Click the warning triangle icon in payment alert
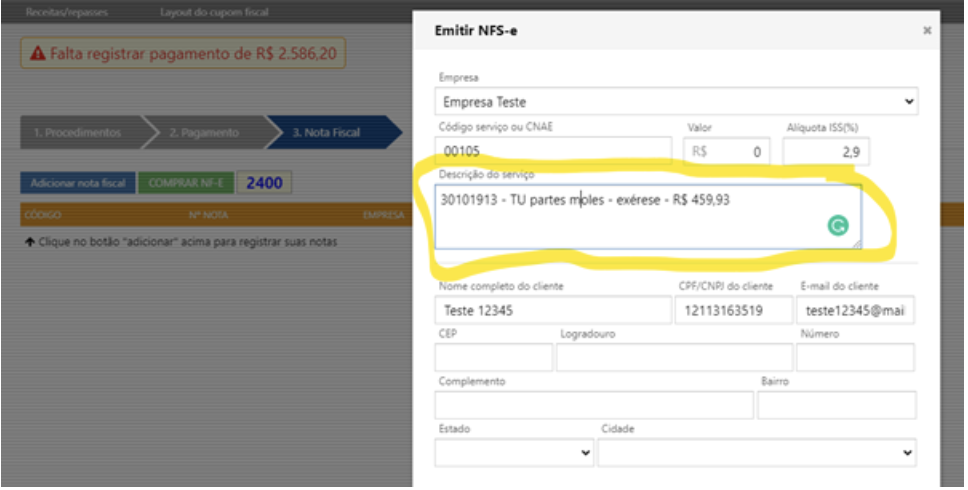Screen dimensions: 968x490 coord(38,54)
